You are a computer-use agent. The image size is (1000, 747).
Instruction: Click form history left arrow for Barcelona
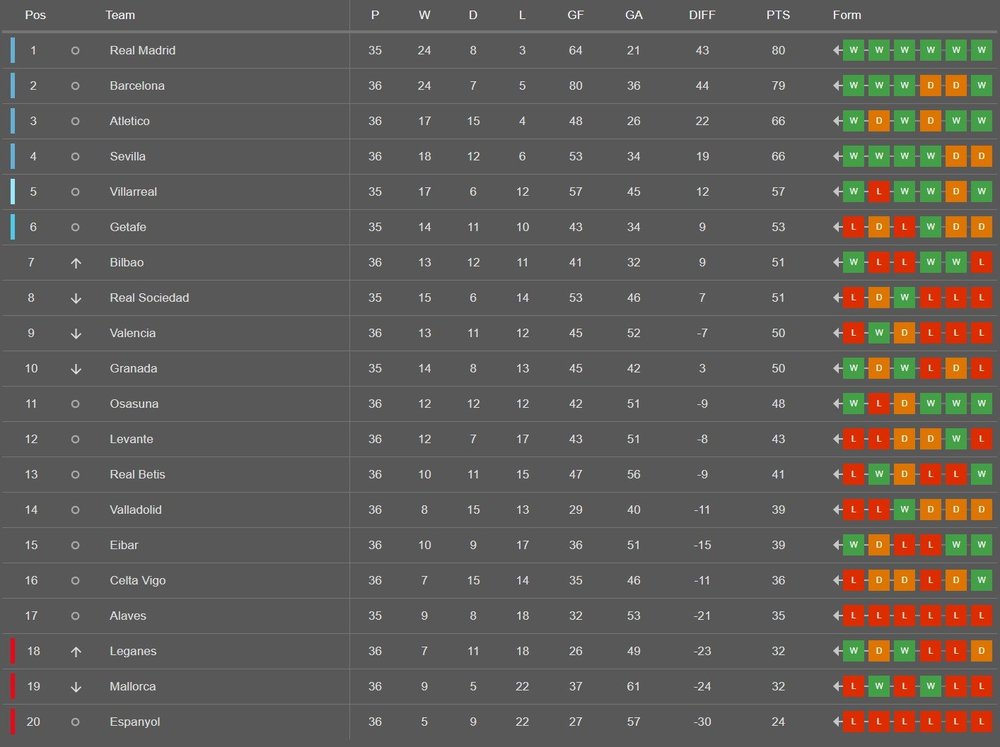[x=837, y=85]
